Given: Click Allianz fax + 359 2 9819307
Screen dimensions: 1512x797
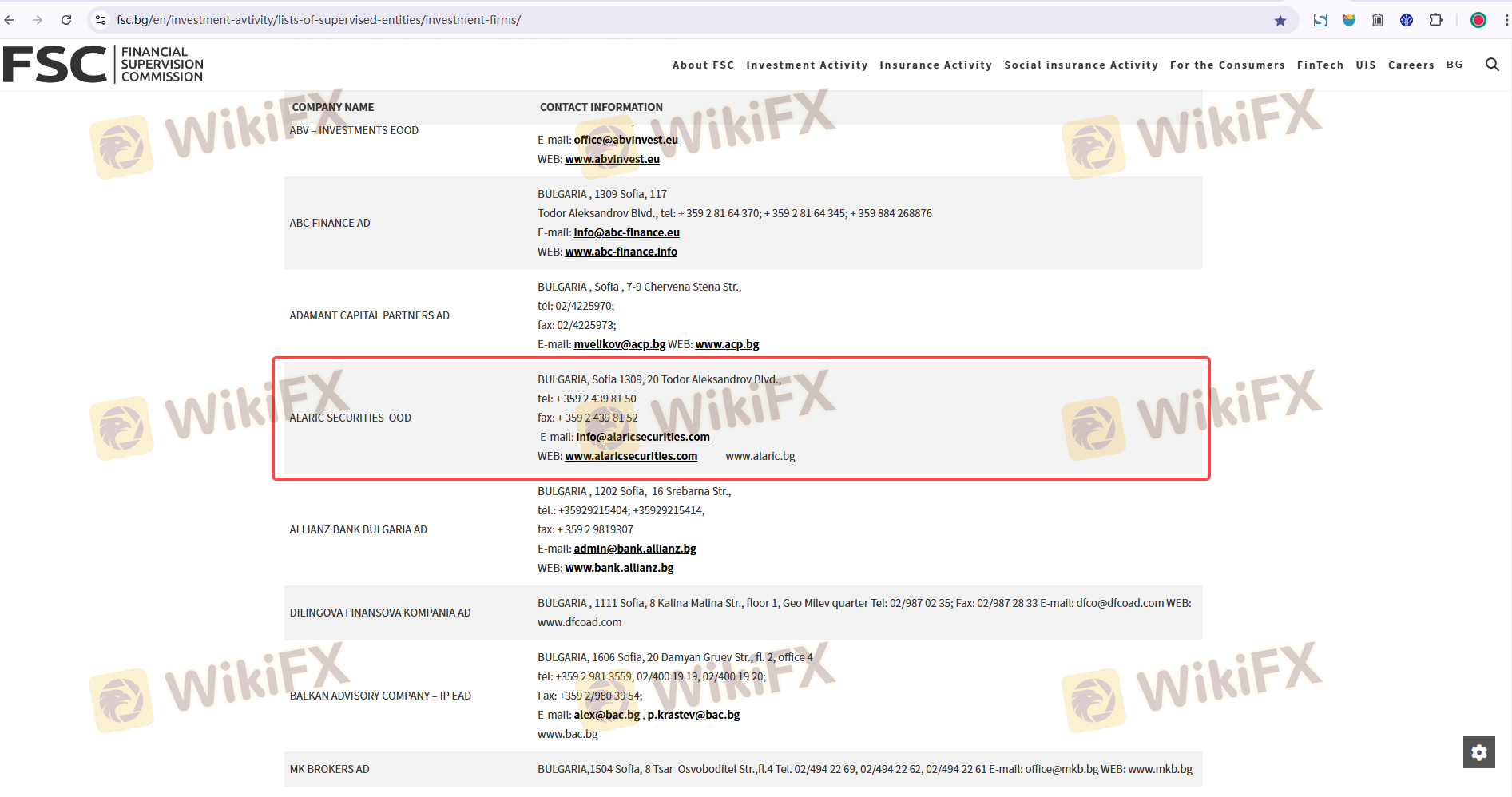Looking at the screenshot, I should [585, 529].
